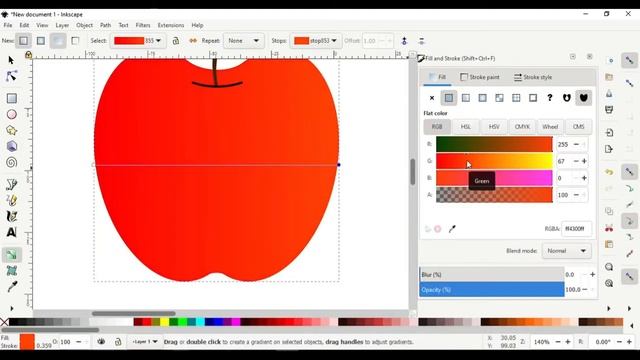The width and height of the screenshot is (640, 360).
Task: Select the Star polygon tool
Action: click(11, 130)
